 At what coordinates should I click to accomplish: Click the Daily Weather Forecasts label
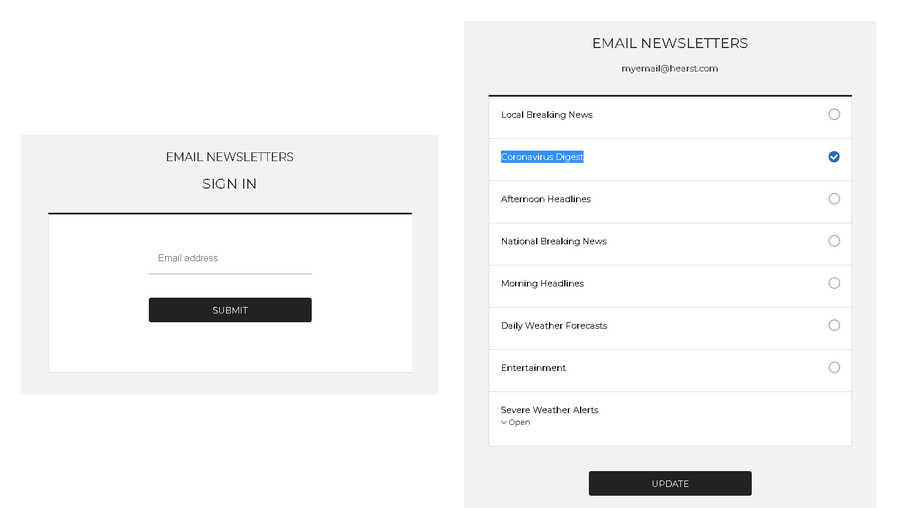(x=554, y=325)
